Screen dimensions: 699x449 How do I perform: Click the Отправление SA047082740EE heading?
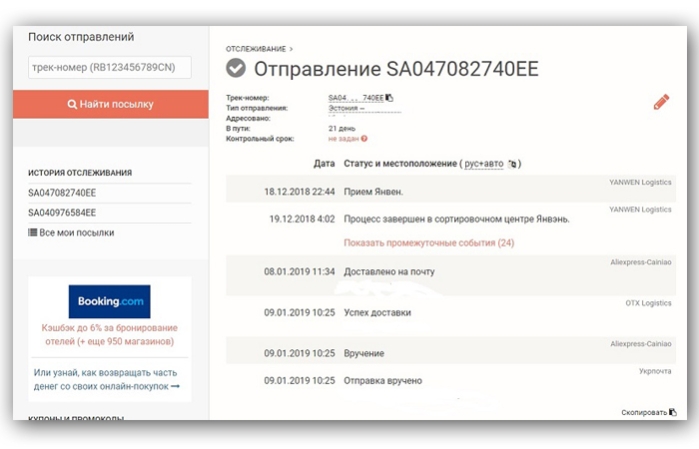396,69
